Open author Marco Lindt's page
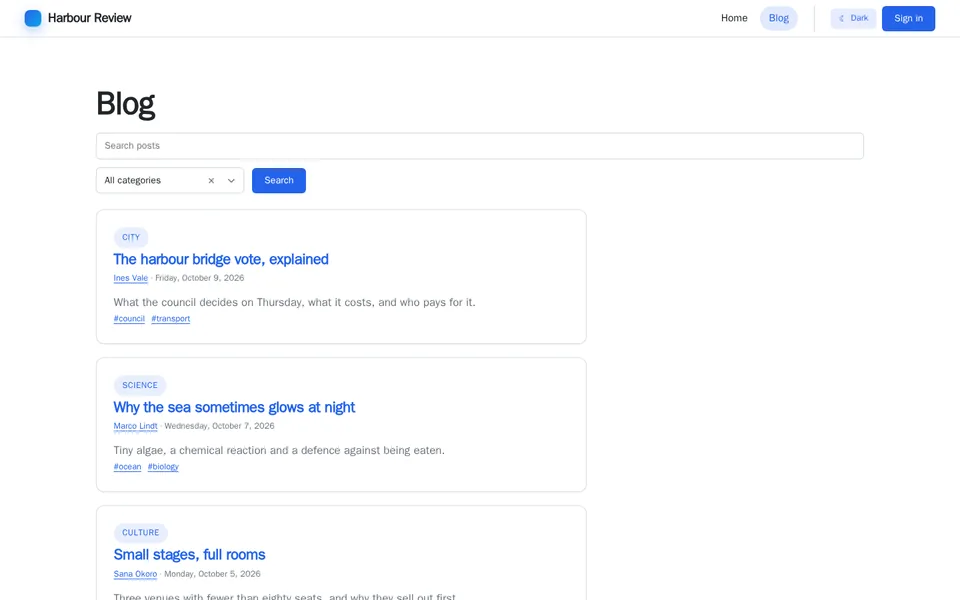The width and height of the screenshot is (960, 600). click(x=135, y=426)
